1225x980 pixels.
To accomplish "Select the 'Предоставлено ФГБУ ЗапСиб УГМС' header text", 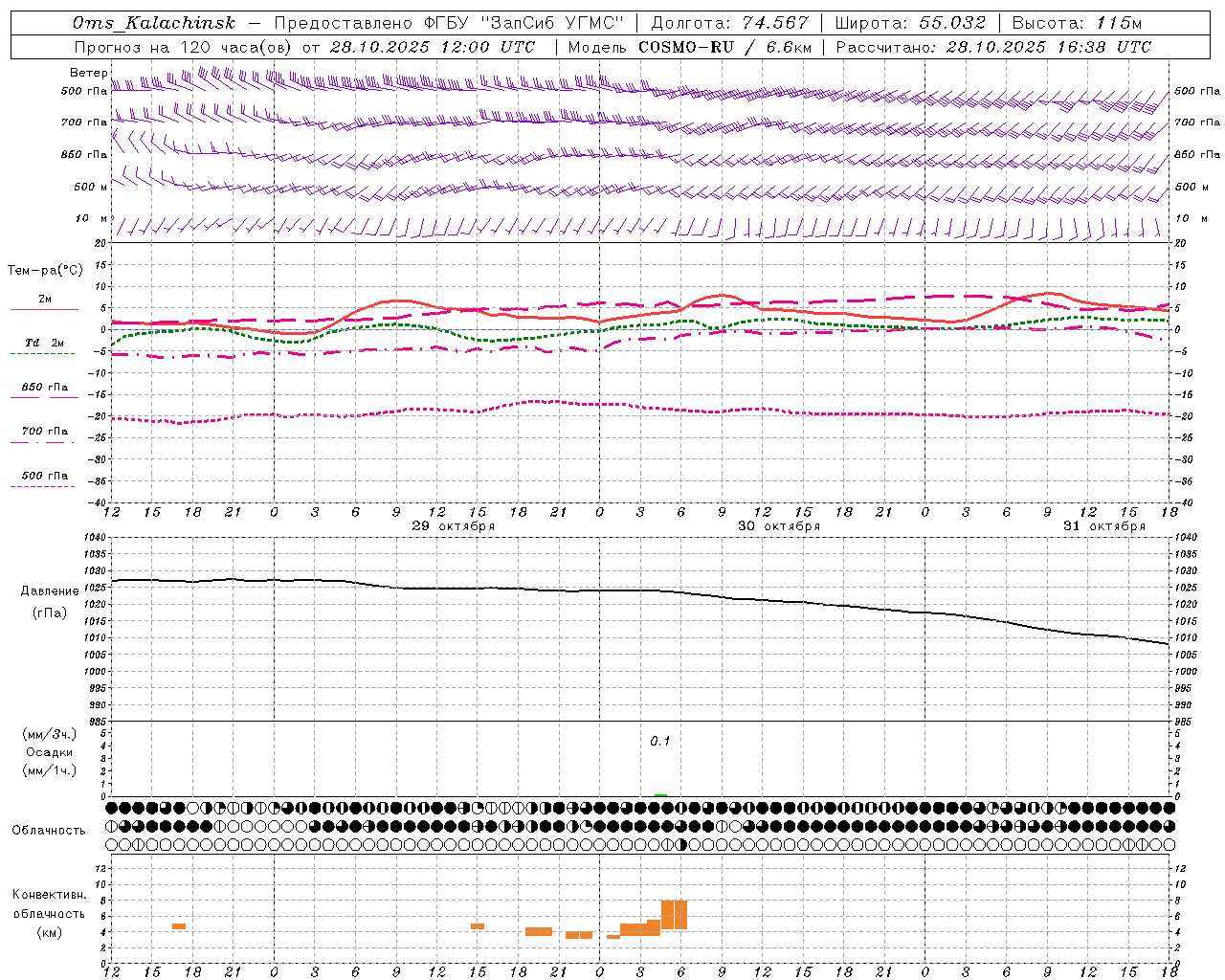I will (x=449, y=23).
